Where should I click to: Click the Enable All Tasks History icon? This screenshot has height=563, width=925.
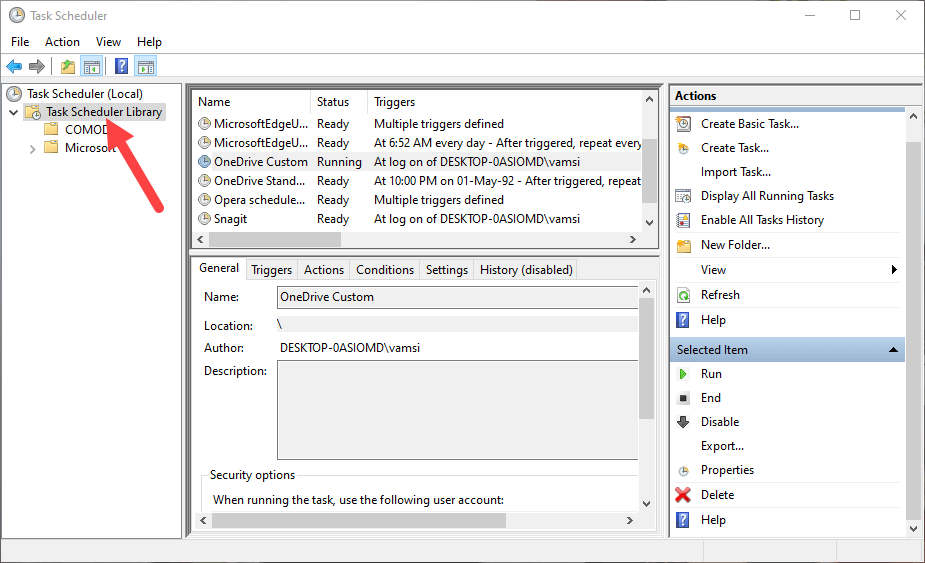click(683, 220)
